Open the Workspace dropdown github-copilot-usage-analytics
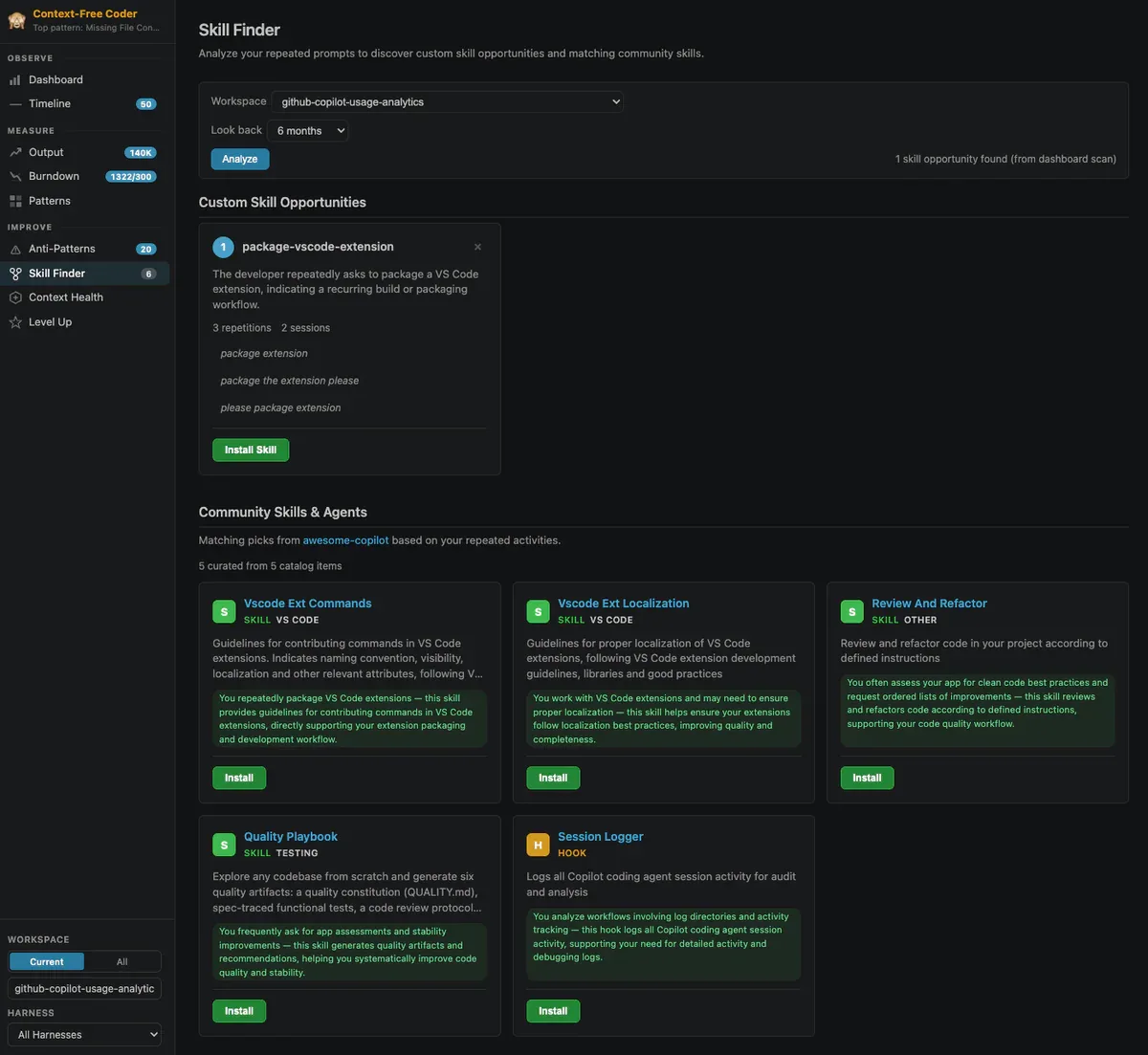 [x=448, y=101]
